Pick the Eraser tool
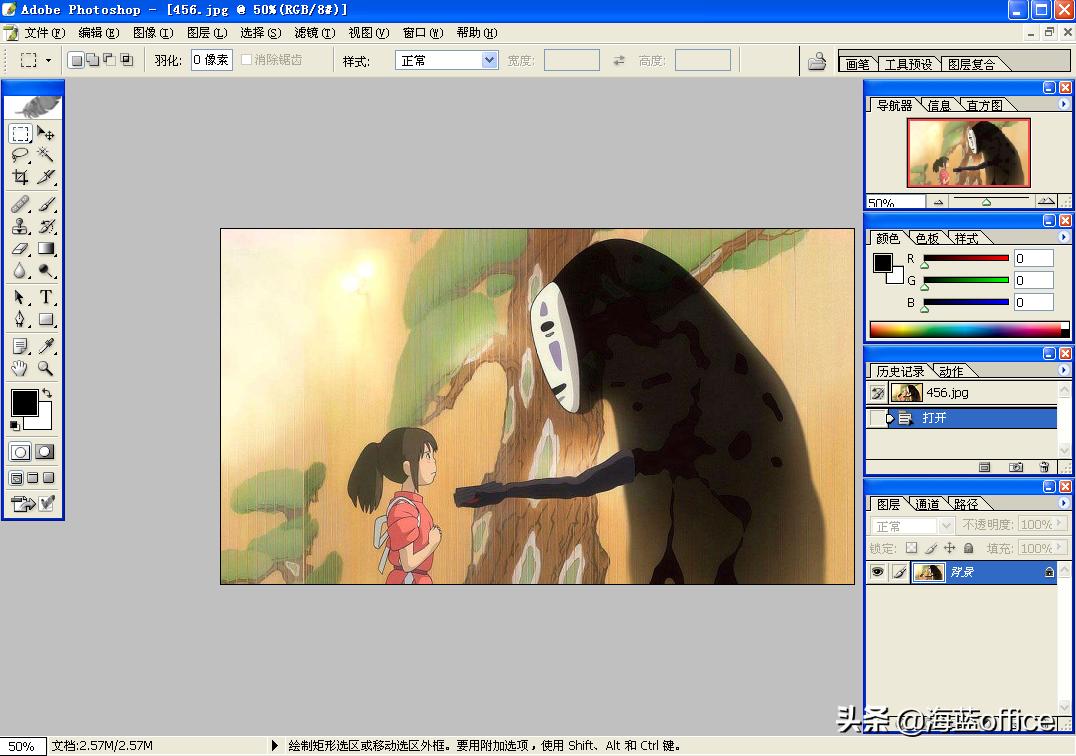This screenshot has width=1076, height=756. 18,250
